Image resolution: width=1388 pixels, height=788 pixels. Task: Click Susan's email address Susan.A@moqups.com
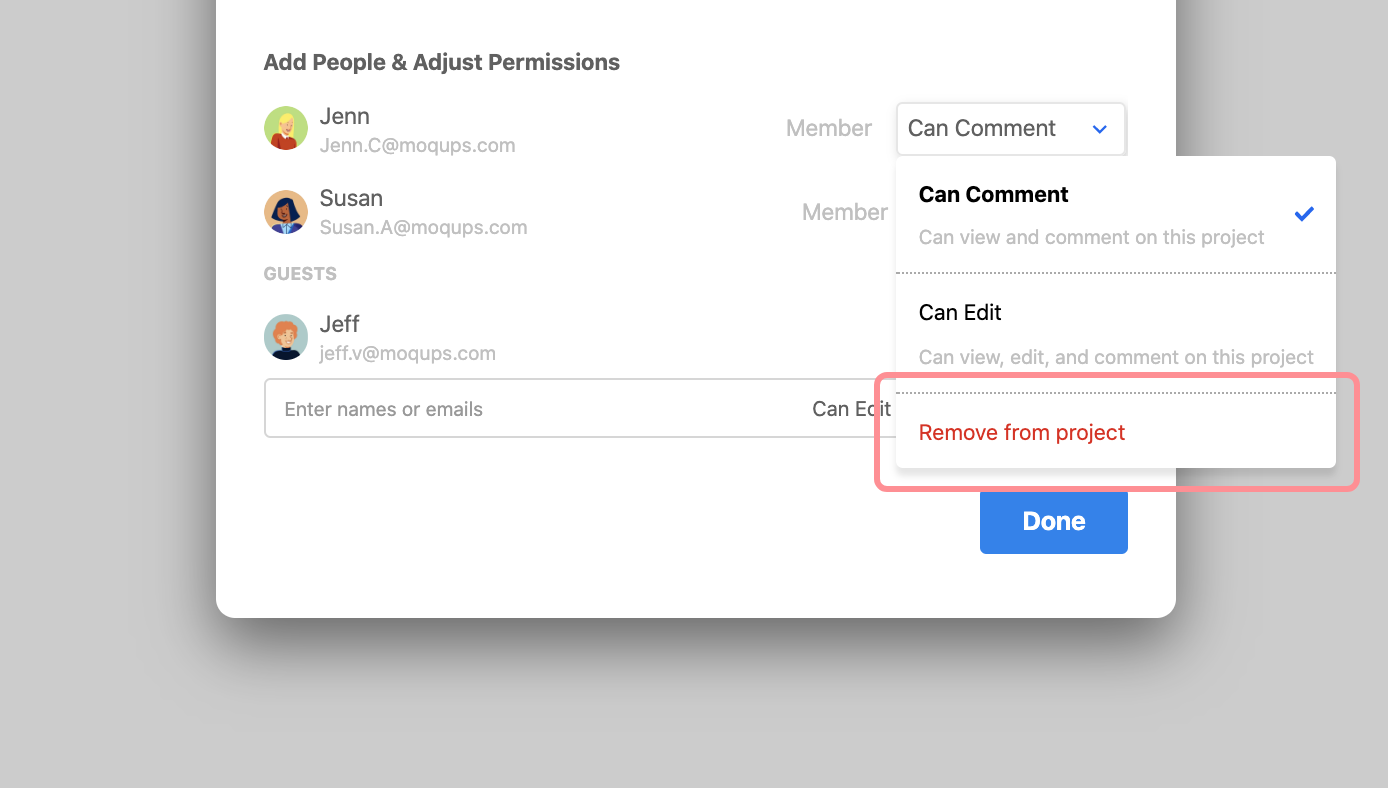pos(423,227)
